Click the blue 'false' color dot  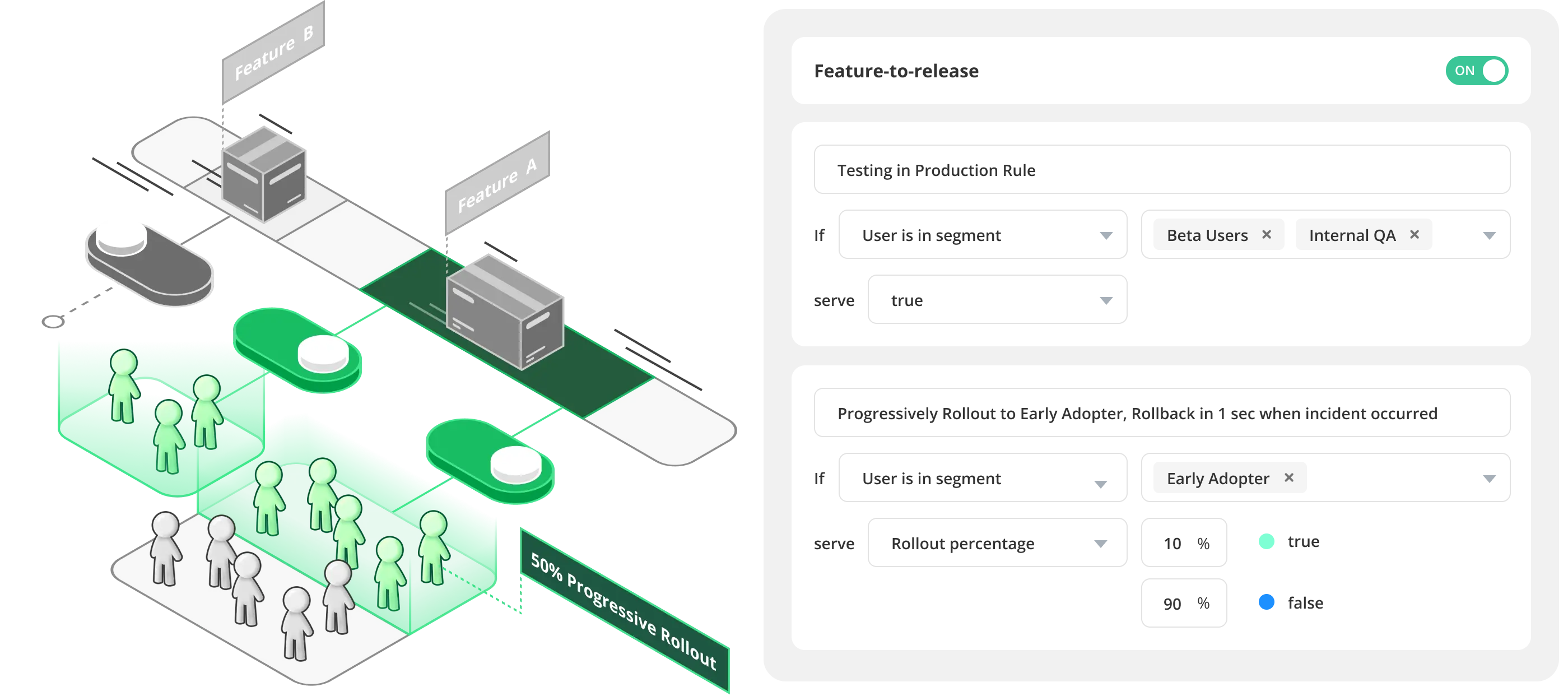tap(1266, 602)
